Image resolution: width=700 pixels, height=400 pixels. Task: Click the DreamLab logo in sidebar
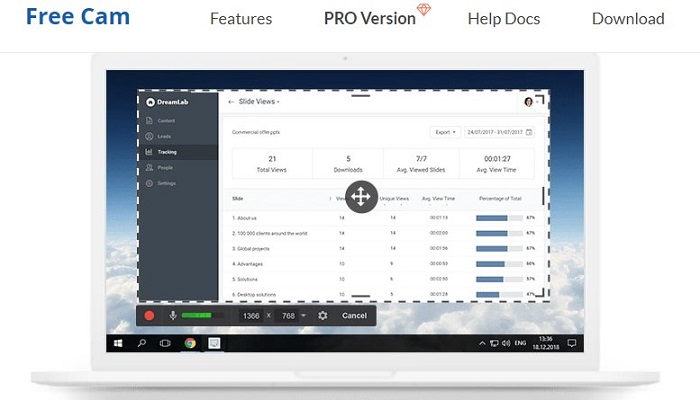click(x=167, y=102)
